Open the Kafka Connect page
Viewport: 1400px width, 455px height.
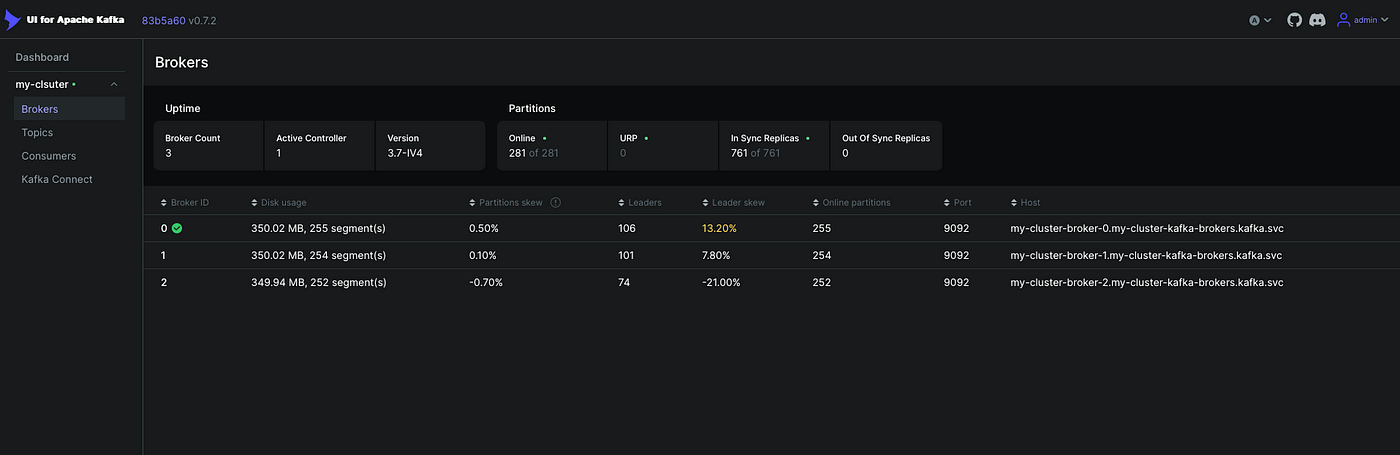coord(57,180)
